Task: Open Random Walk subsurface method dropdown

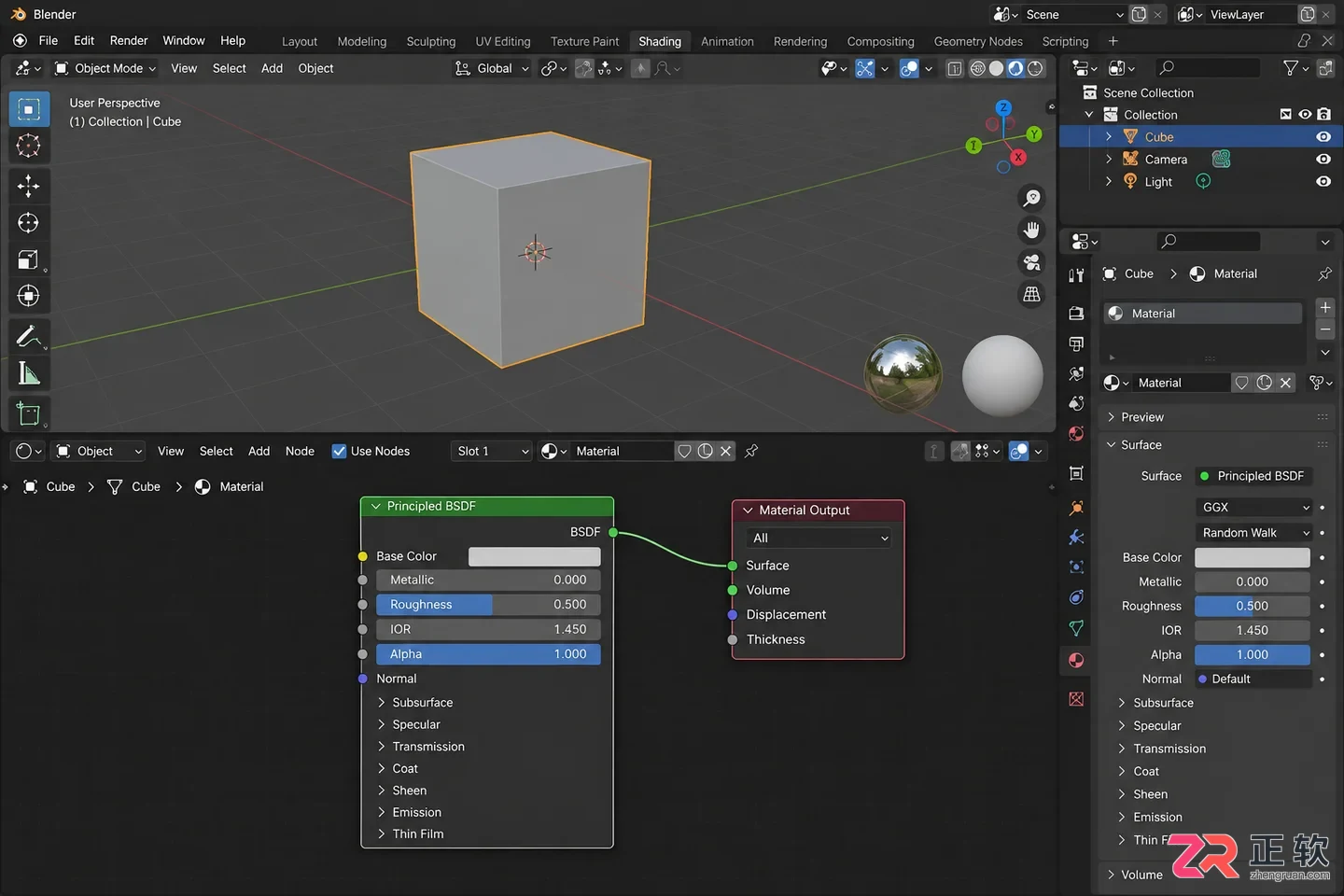Action: 1254,532
